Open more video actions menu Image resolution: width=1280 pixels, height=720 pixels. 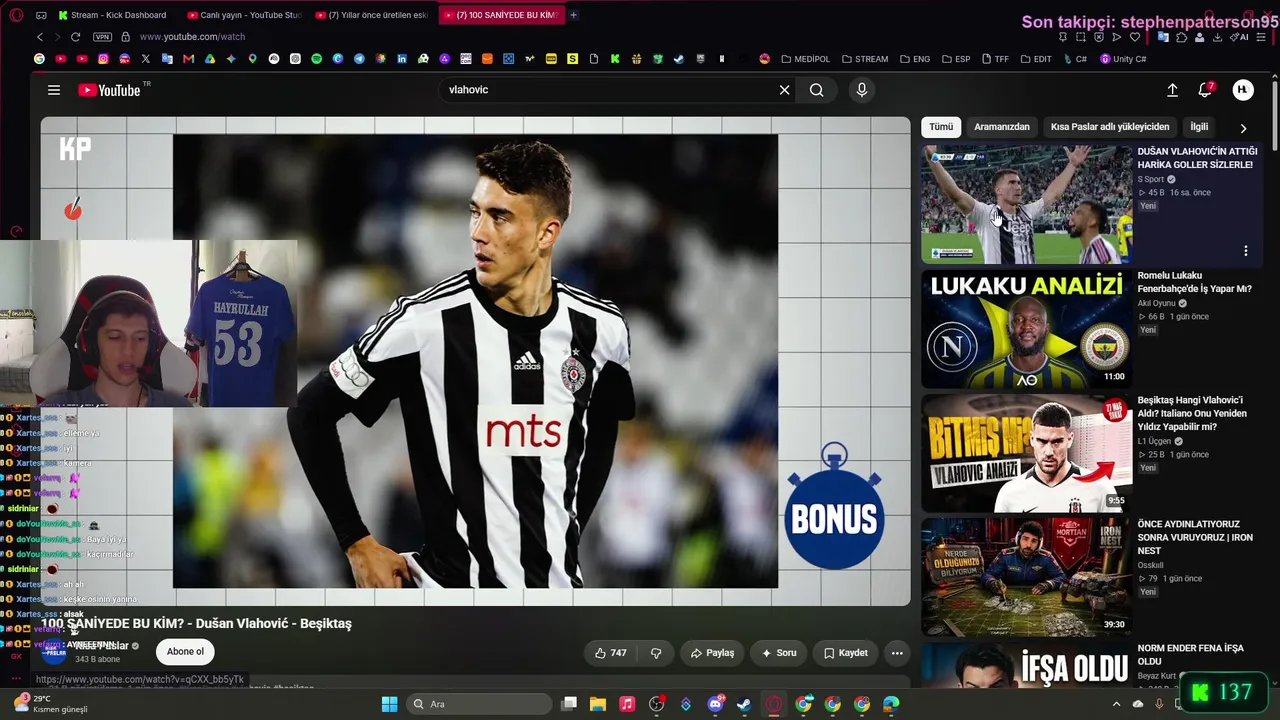[x=897, y=653]
